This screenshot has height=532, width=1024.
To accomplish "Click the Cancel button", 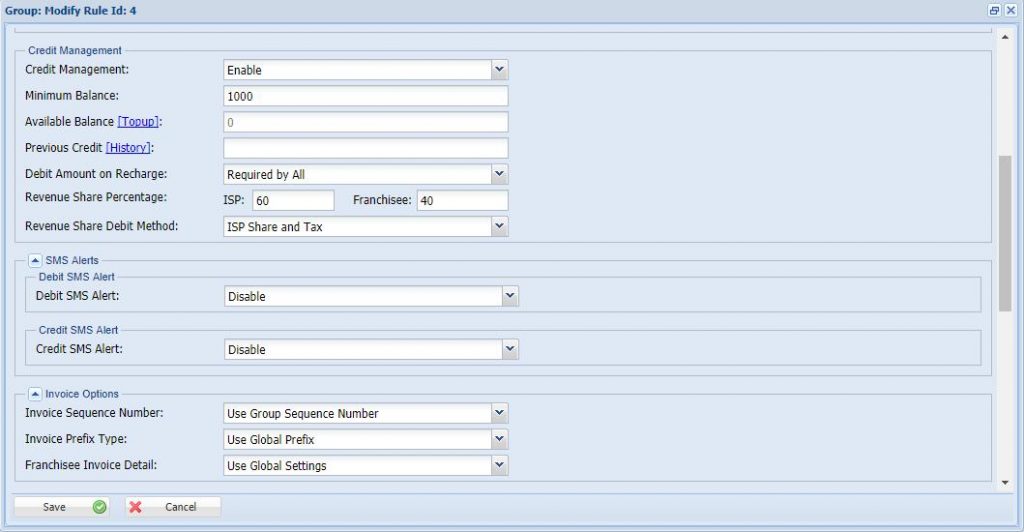I will click(172, 507).
